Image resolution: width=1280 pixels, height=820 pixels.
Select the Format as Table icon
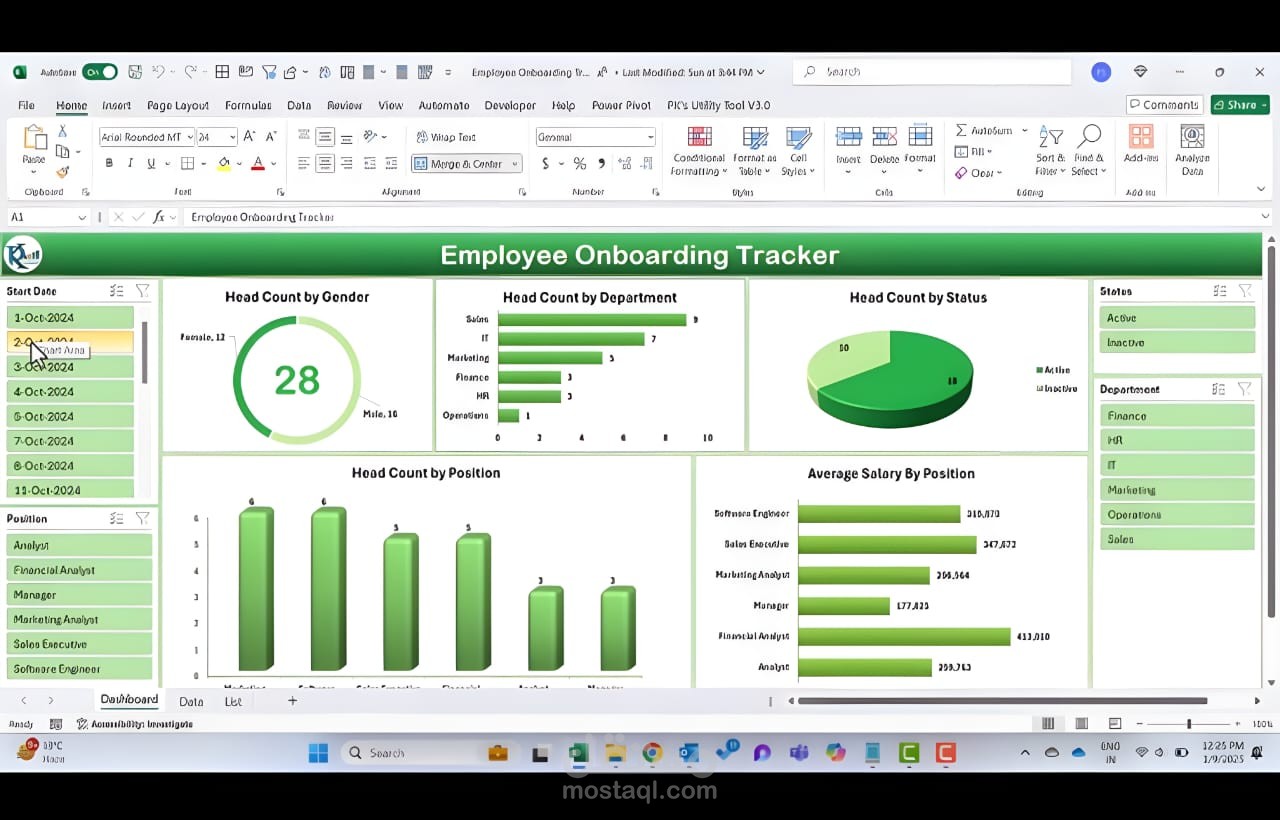click(x=754, y=150)
